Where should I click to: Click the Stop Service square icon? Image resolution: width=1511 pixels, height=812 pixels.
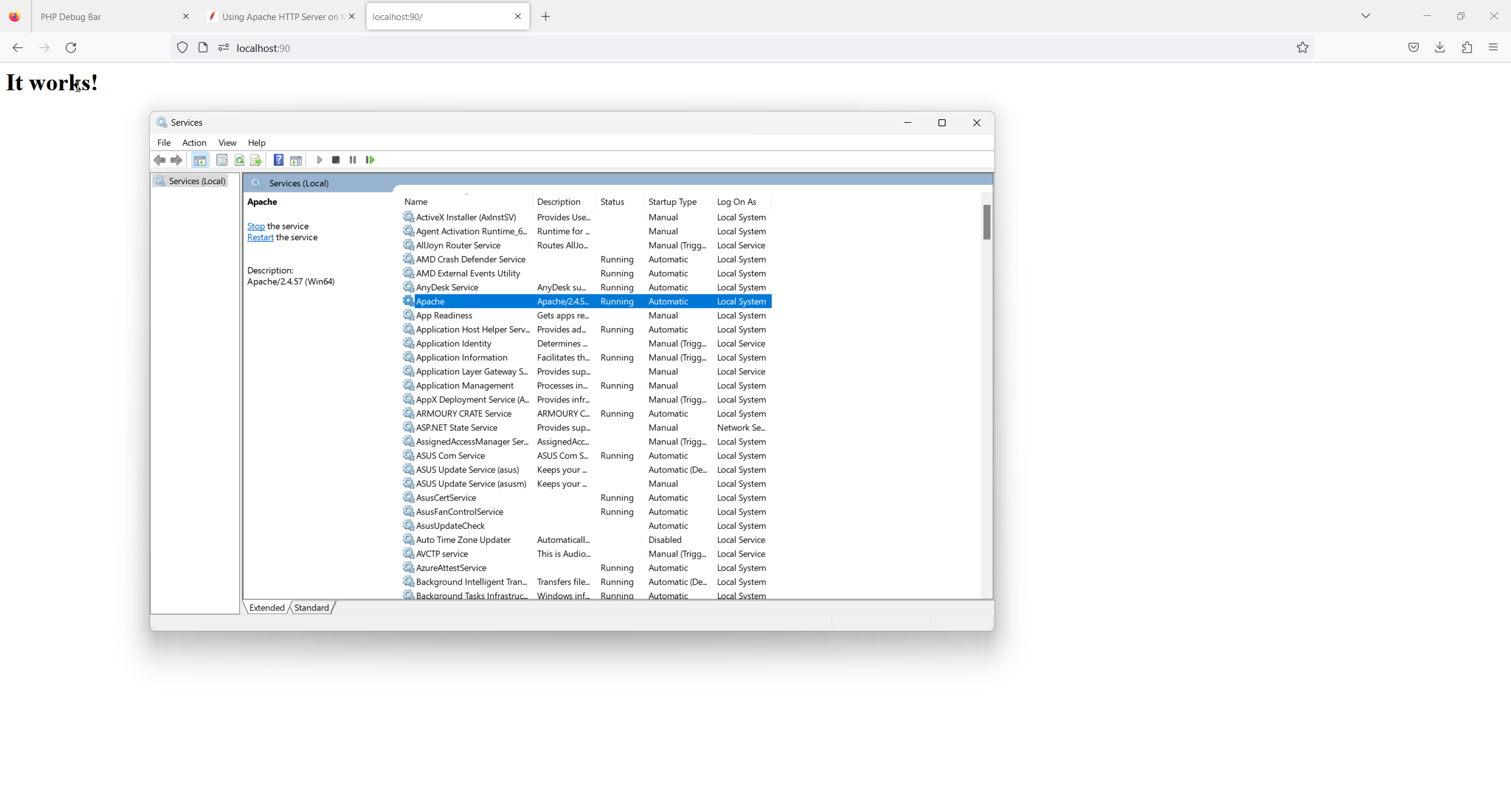336,160
